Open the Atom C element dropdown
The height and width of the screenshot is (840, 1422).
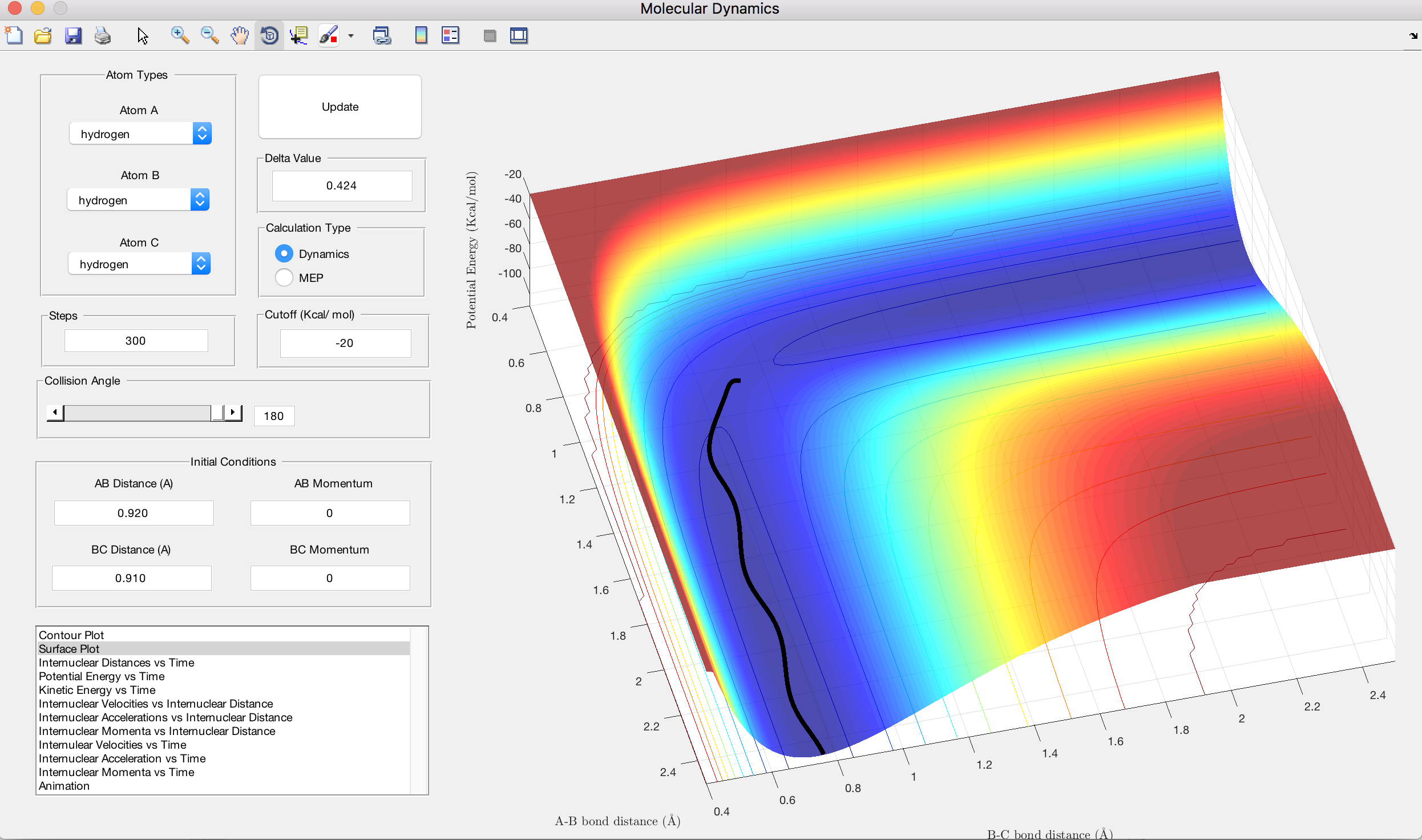(139, 264)
